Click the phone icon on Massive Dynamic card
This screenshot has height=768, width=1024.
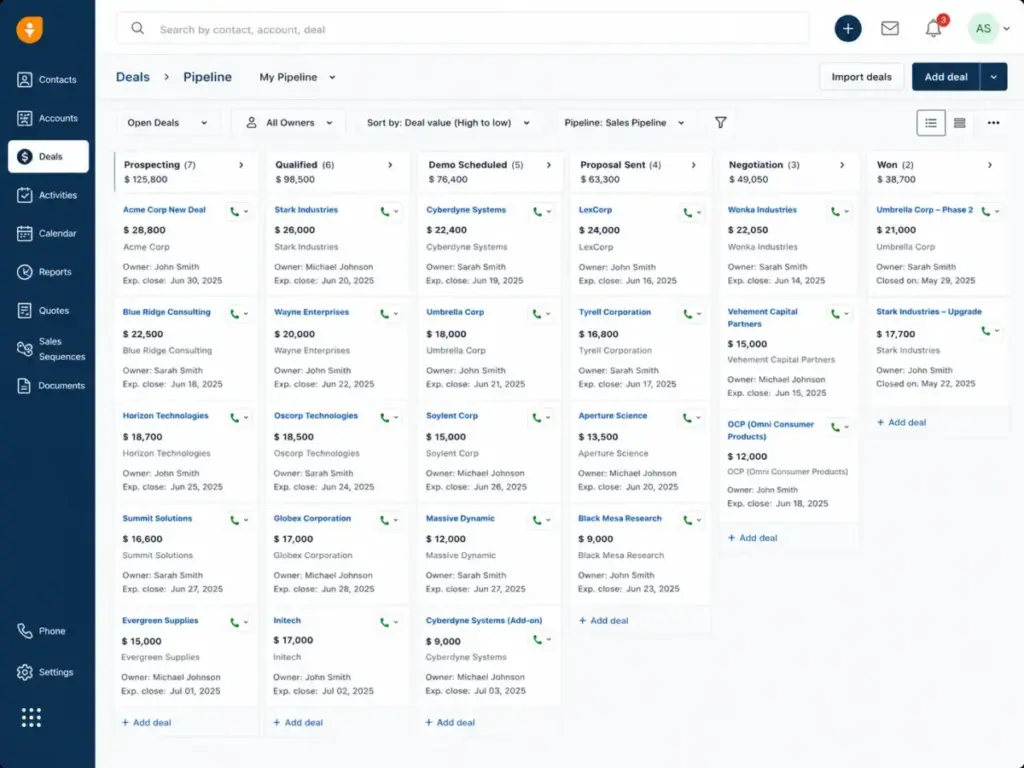point(536,520)
